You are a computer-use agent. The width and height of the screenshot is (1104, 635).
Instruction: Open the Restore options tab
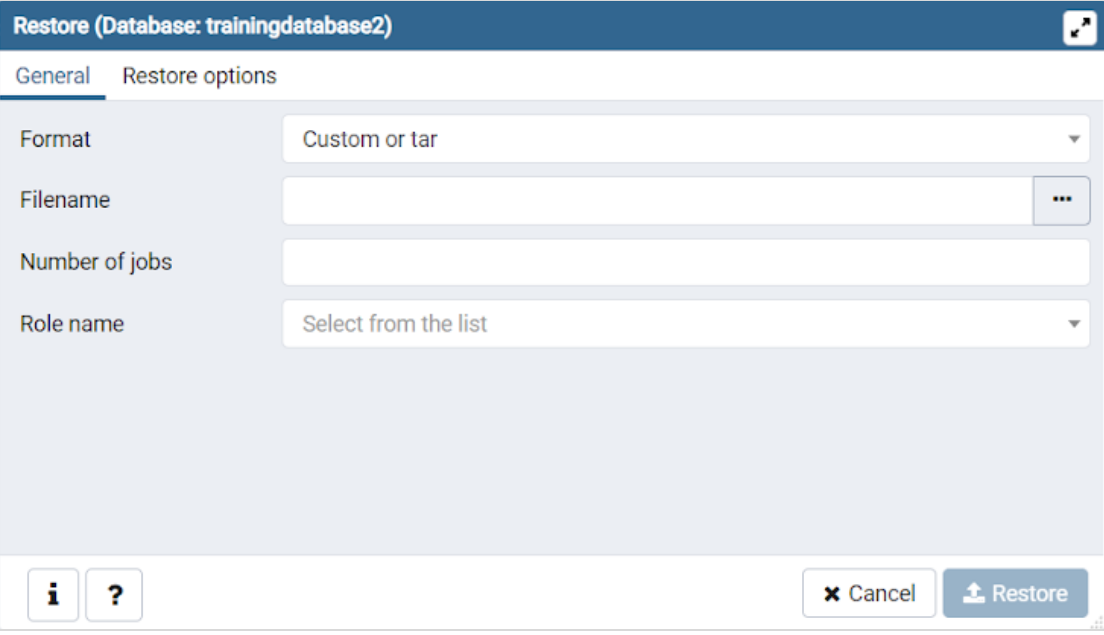(199, 76)
